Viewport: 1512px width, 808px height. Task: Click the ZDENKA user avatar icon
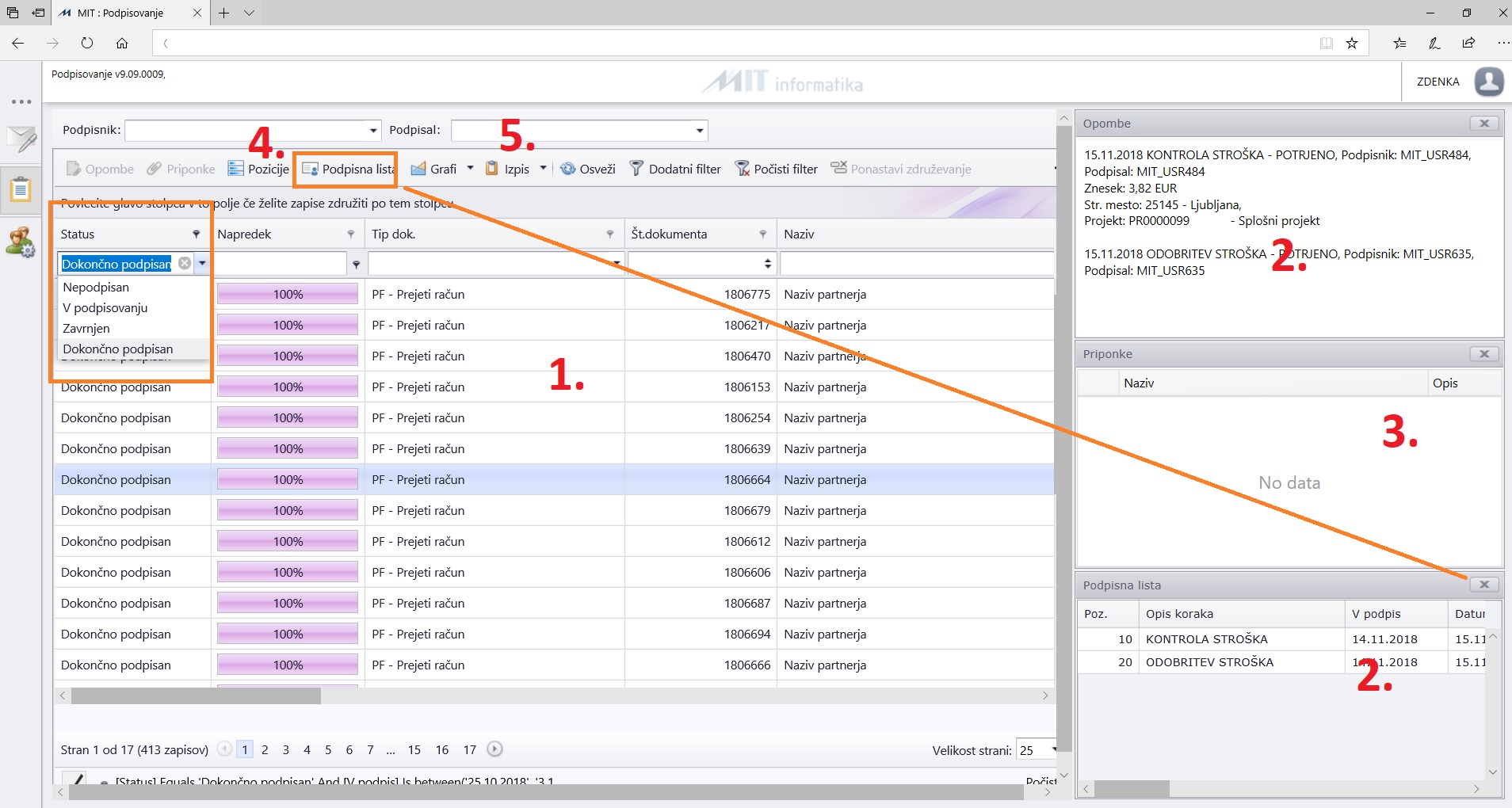click(1489, 82)
